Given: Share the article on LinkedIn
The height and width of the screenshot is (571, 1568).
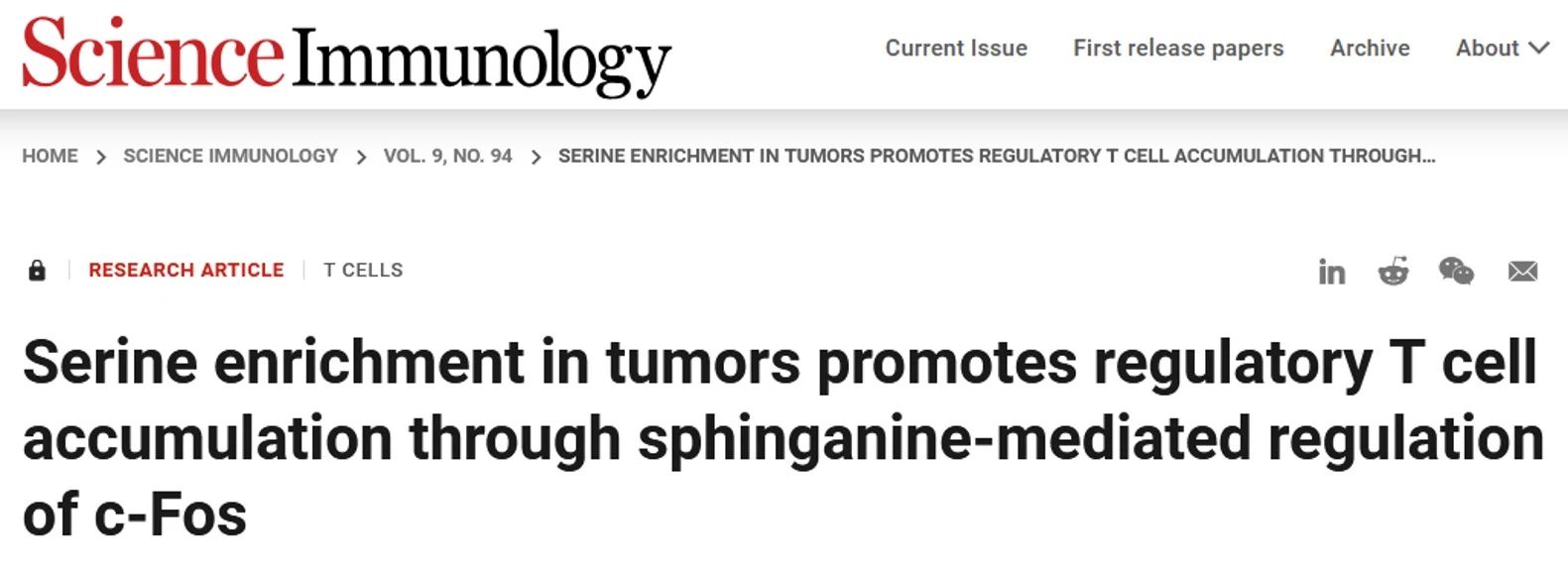Looking at the screenshot, I should point(1331,272).
